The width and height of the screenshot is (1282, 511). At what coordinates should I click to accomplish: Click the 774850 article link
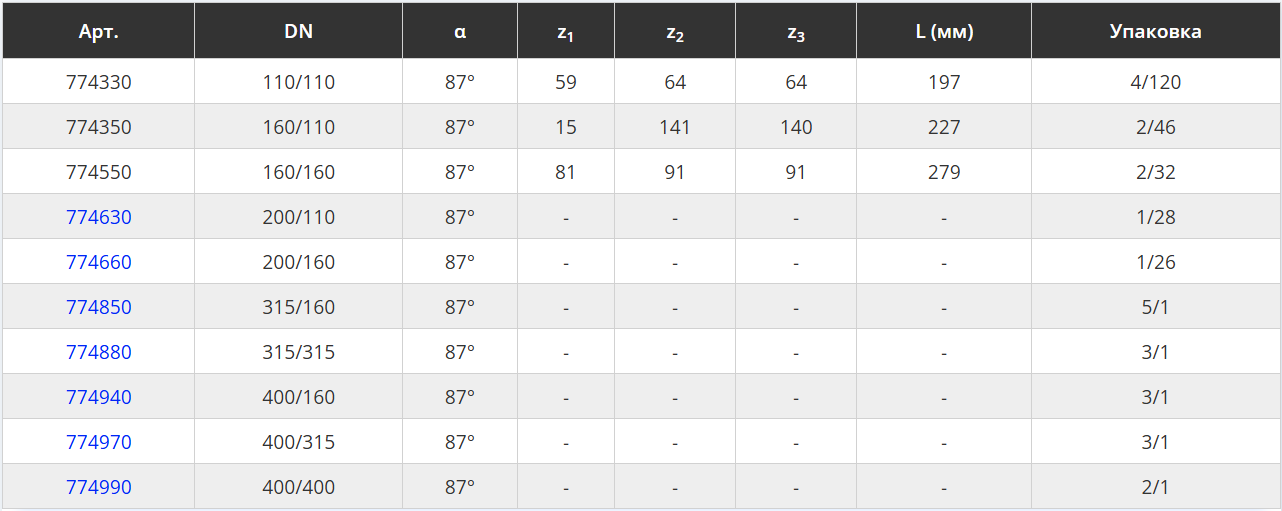pyautogui.click(x=99, y=307)
